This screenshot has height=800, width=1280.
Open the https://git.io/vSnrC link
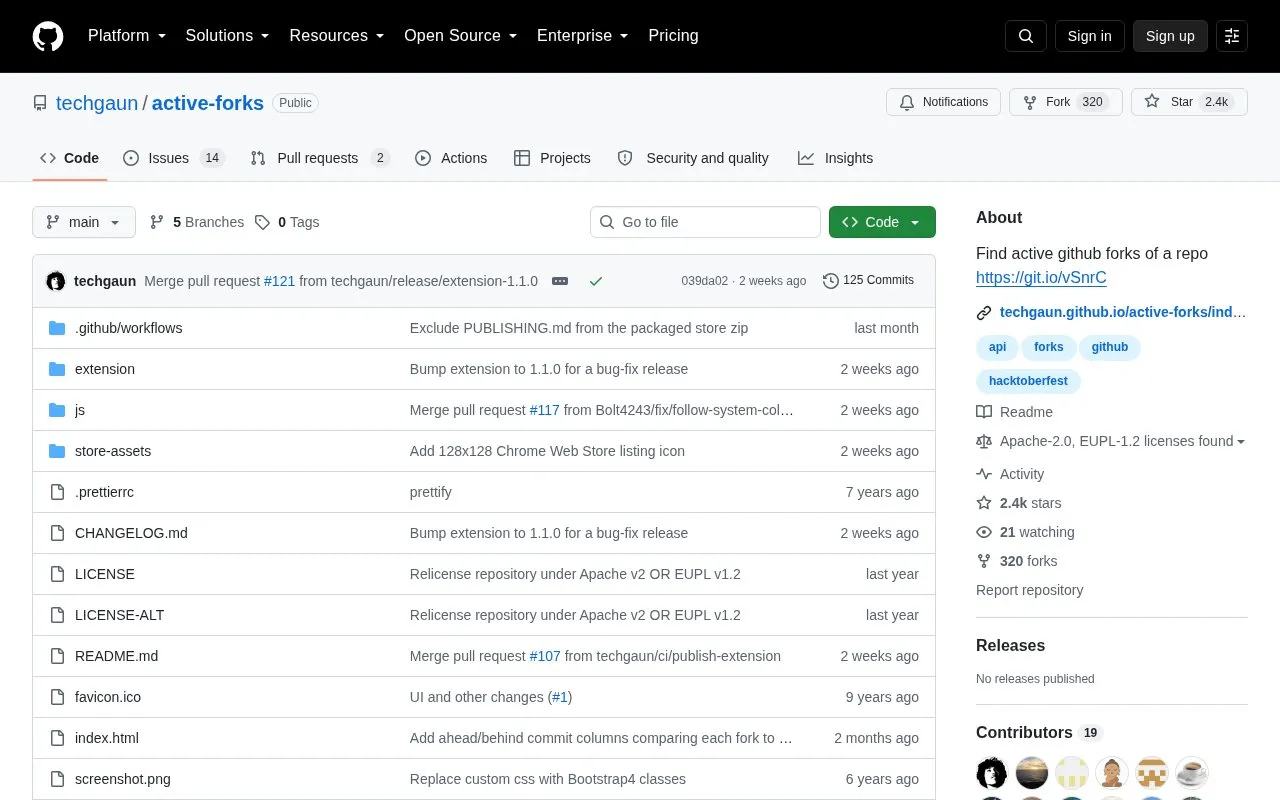[1041, 278]
